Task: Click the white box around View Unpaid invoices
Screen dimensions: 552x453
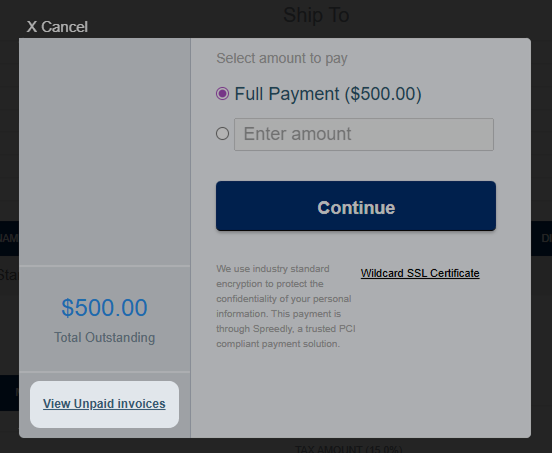Action: tap(105, 404)
